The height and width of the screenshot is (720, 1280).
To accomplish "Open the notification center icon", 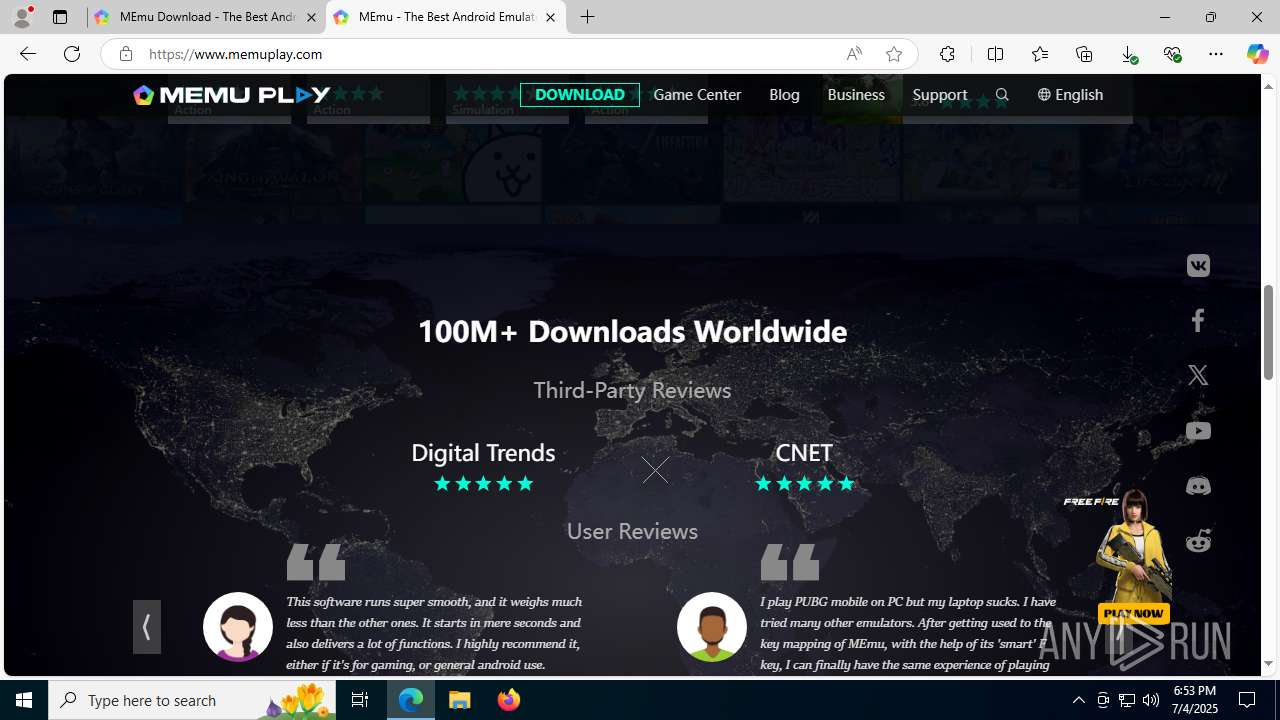I will click(x=1247, y=700).
